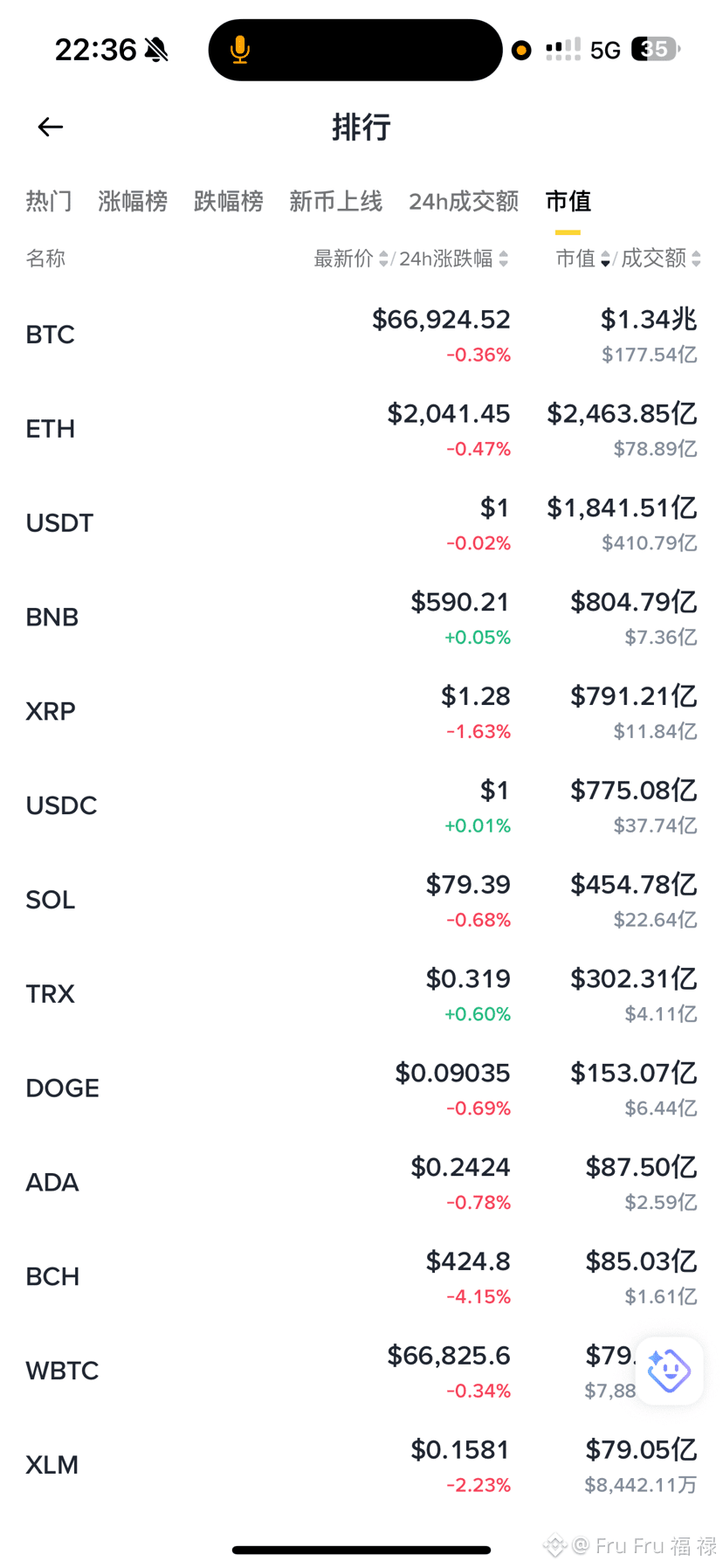This screenshot has height=1568, width=723.
Task: Select the DOGE row
Action: point(361,1088)
